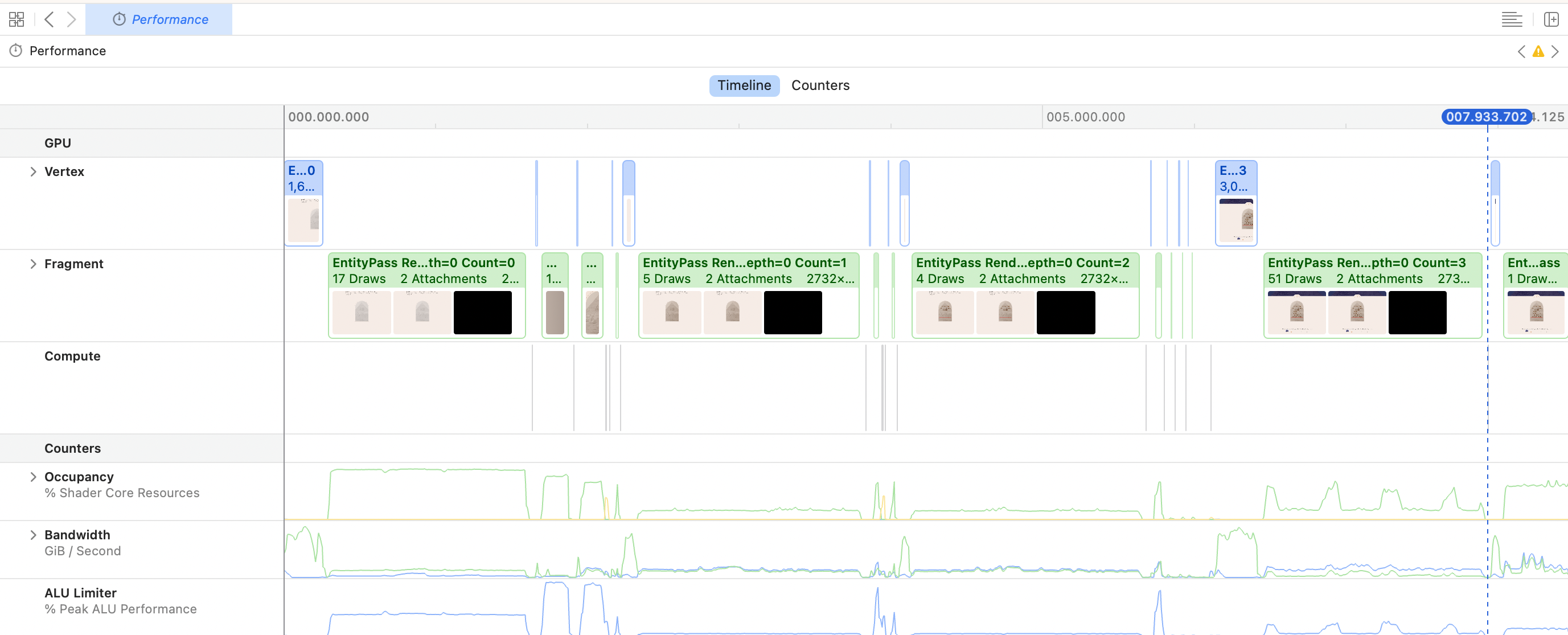Go forward with the right chevron
The width and height of the screenshot is (1568, 635).
pyautogui.click(x=71, y=19)
